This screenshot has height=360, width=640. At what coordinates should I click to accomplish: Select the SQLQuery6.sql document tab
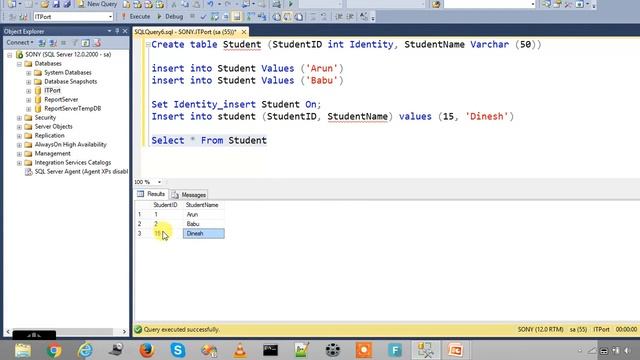[185, 31]
